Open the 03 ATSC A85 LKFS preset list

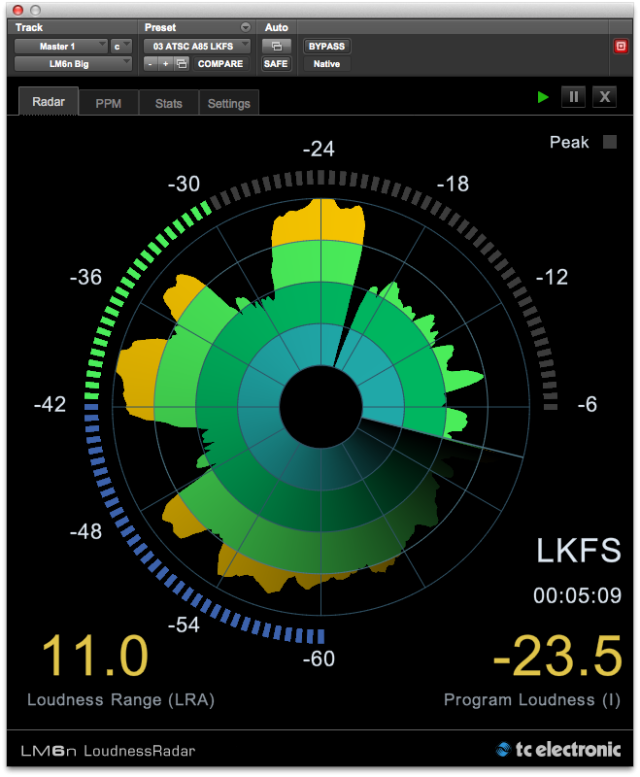[x=197, y=46]
